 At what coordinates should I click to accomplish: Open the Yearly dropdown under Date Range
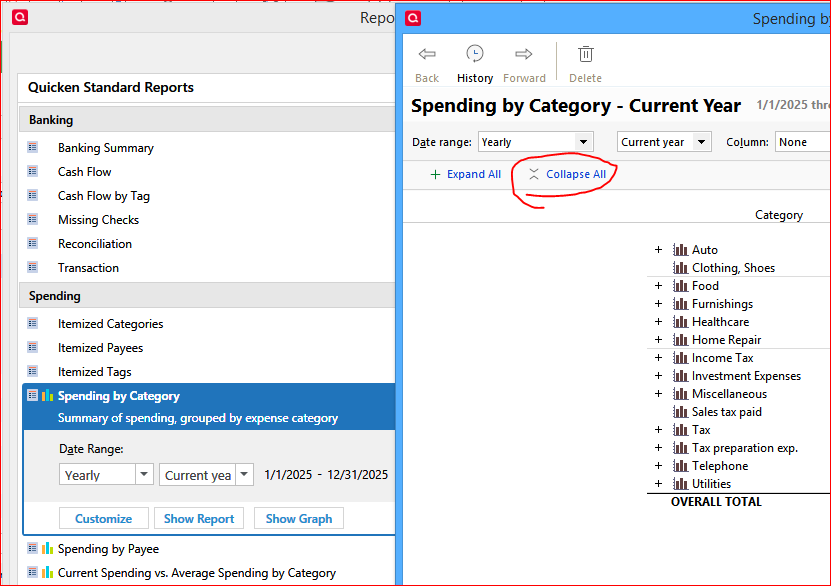point(106,474)
